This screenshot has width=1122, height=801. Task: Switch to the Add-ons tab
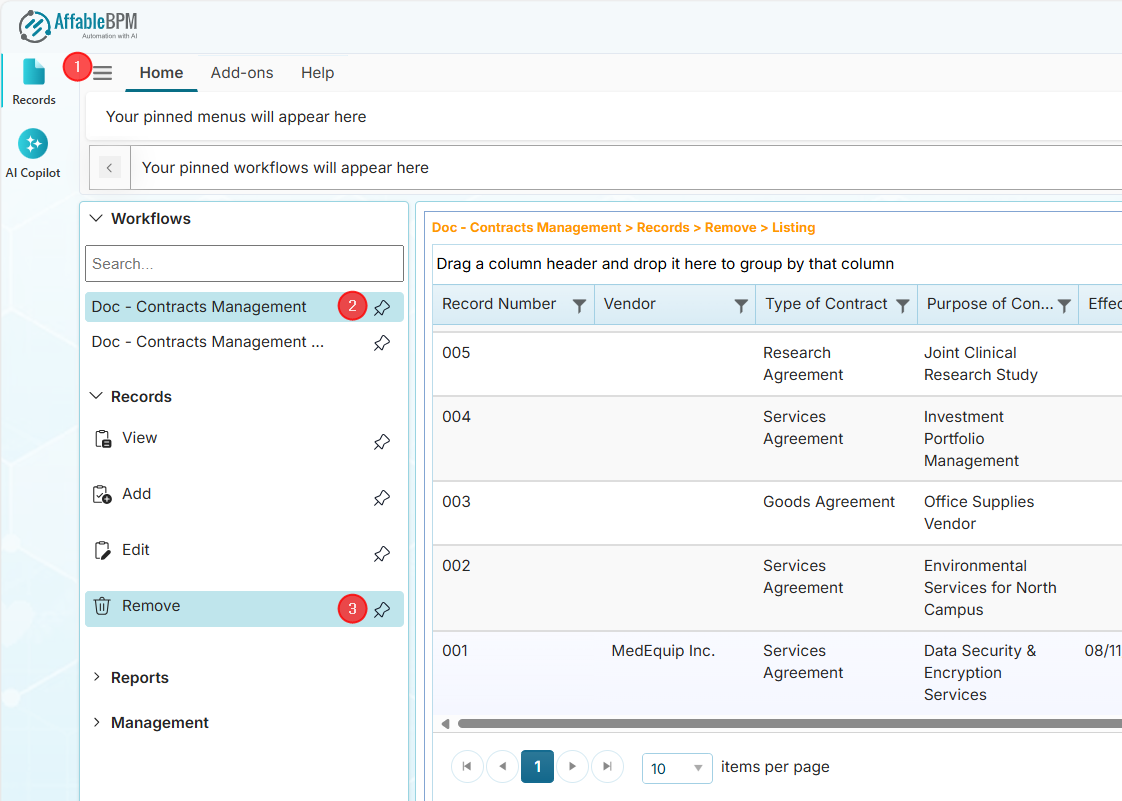pyautogui.click(x=242, y=73)
